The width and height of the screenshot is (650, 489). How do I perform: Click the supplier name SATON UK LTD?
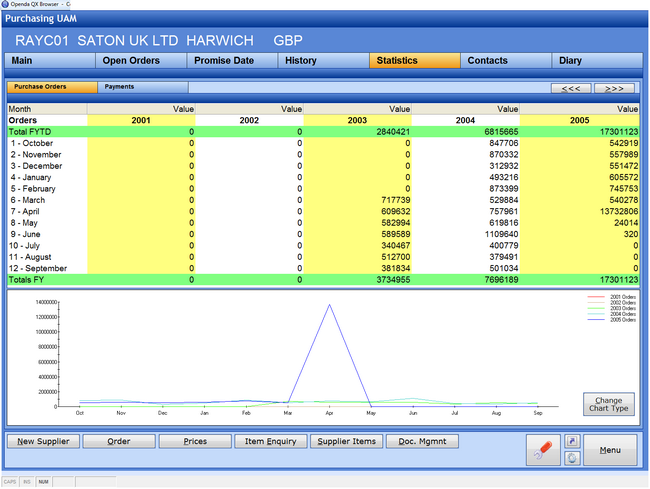pyautogui.click(x=128, y=41)
